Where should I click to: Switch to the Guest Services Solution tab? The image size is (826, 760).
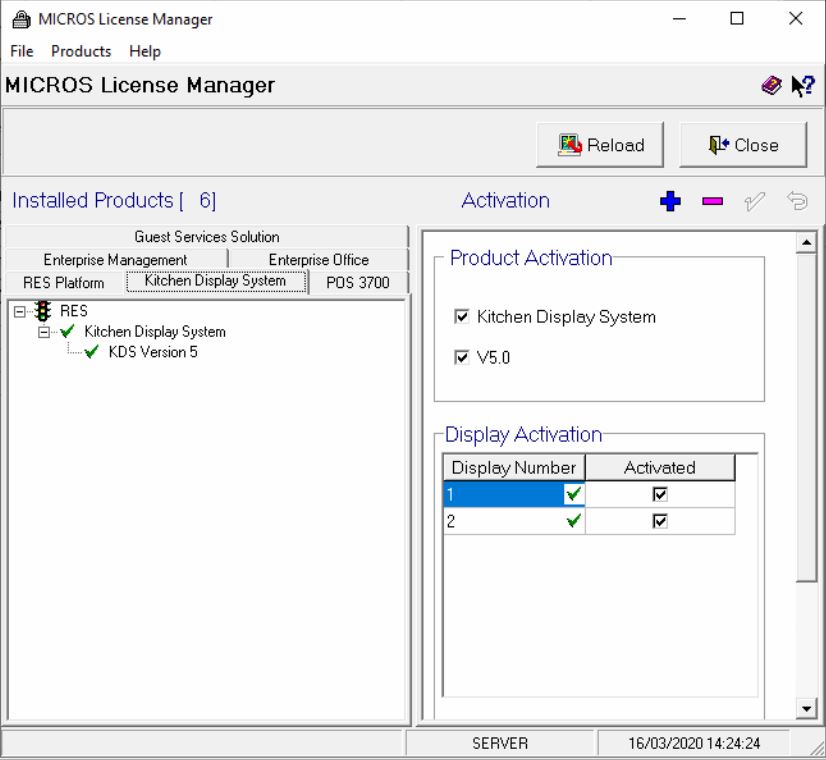pyautogui.click(x=206, y=236)
